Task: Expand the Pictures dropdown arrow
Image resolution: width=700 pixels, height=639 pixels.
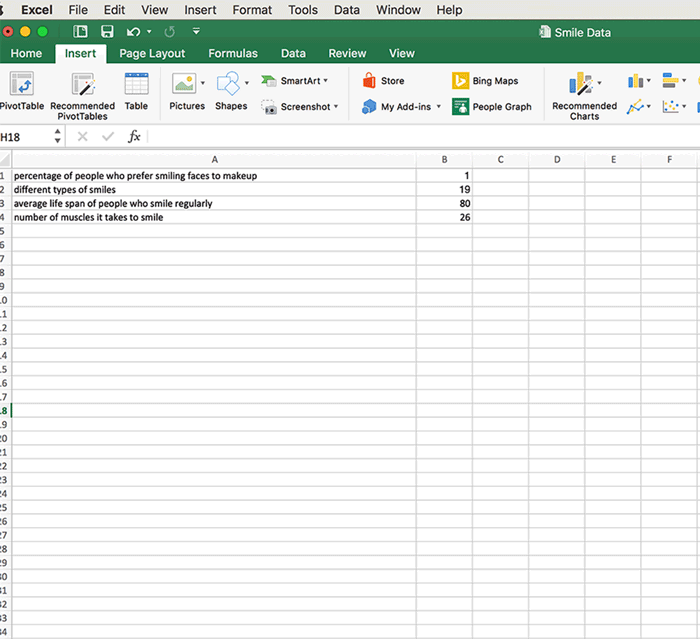Action: pos(203,83)
